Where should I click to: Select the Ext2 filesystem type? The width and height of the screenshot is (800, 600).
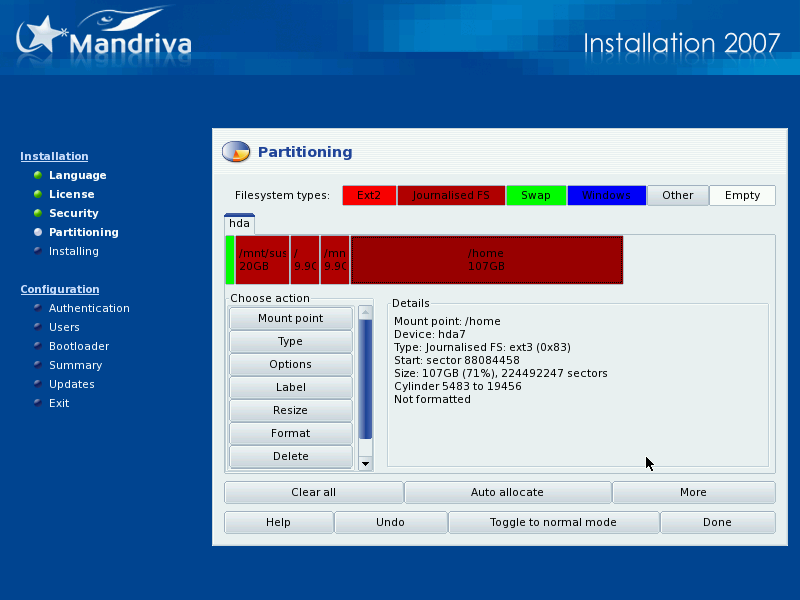pos(369,195)
